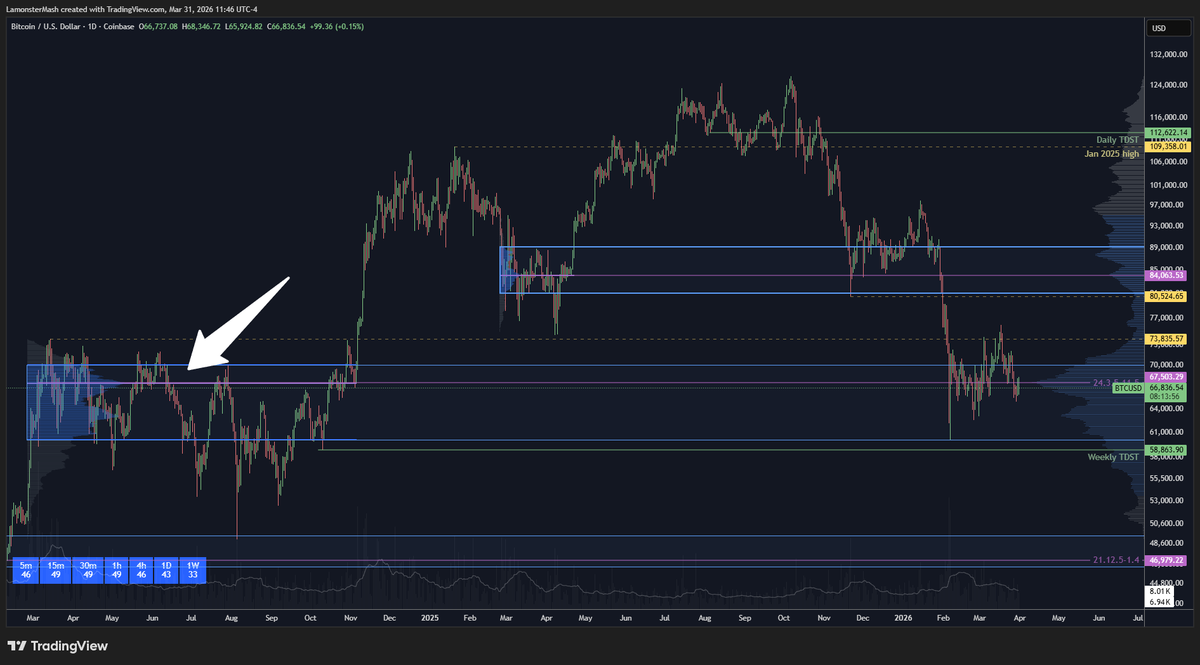The height and width of the screenshot is (665, 1200).
Task: Click the 70,000.00 price axis label
Action: [1166, 365]
